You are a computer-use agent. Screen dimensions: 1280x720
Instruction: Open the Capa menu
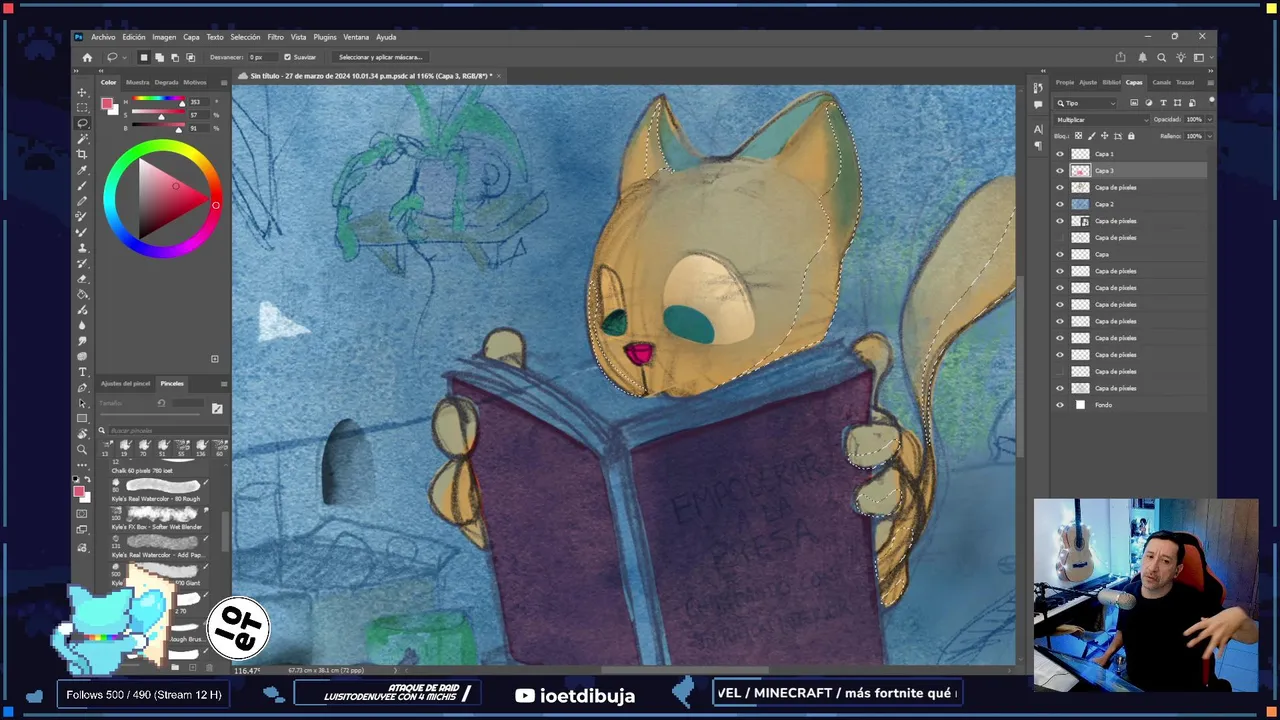[191, 37]
